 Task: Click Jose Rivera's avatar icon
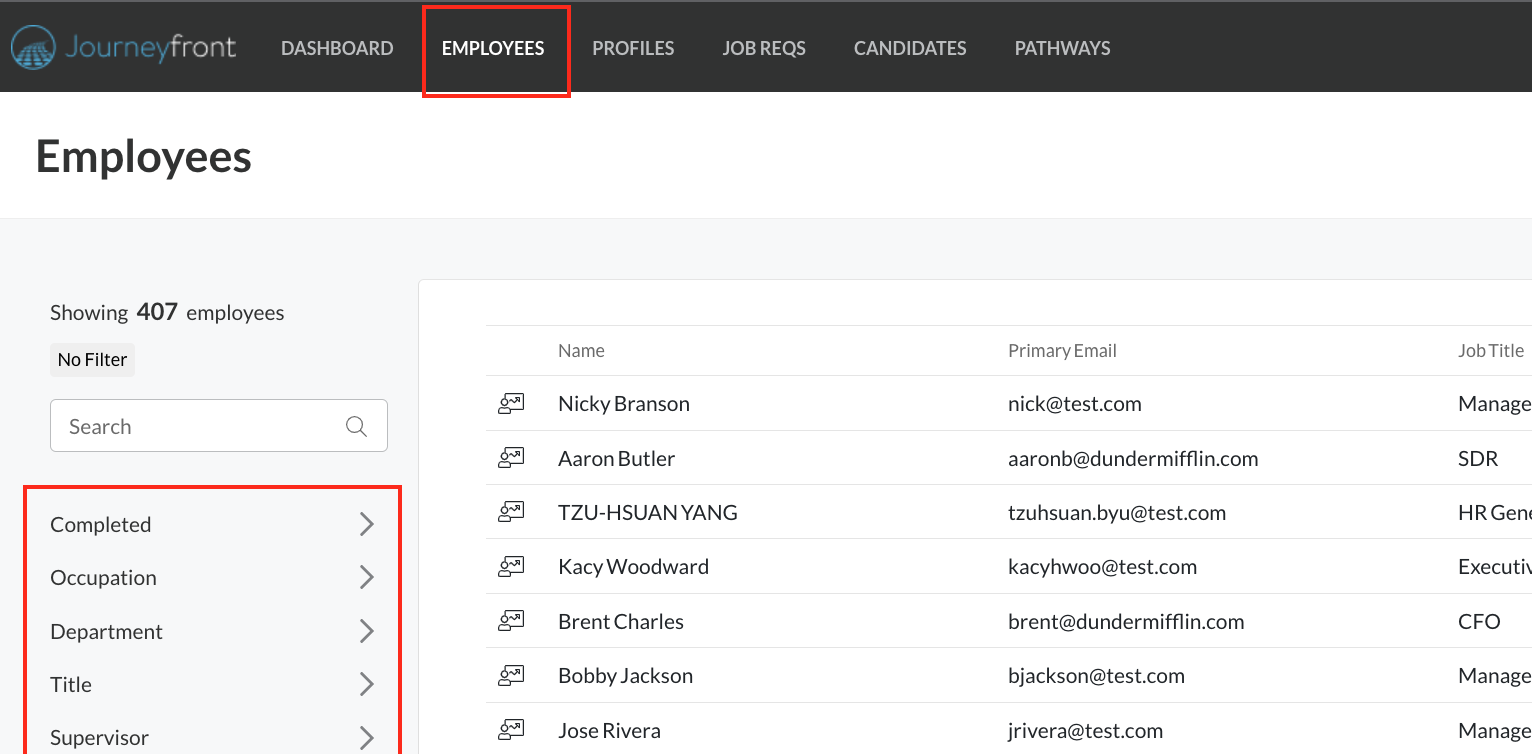click(511, 730)
